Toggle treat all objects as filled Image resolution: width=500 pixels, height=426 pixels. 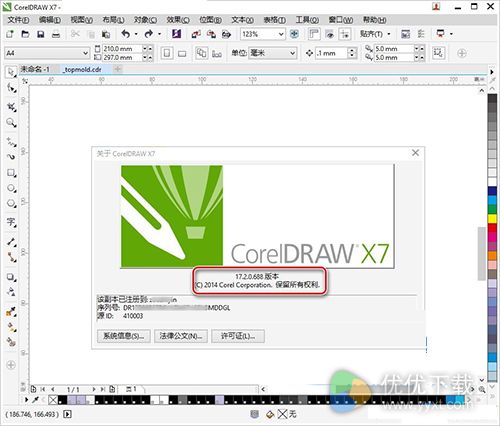pyautogui.click(x=438, y=53)
